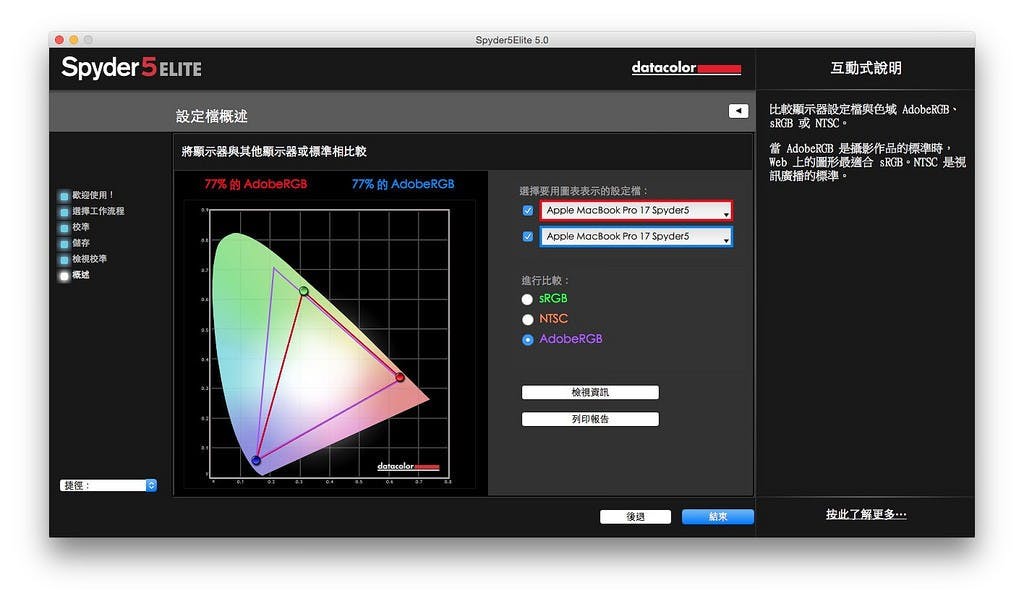Click the red 77% 的 AdobeRGB label

tap(255, 184)
